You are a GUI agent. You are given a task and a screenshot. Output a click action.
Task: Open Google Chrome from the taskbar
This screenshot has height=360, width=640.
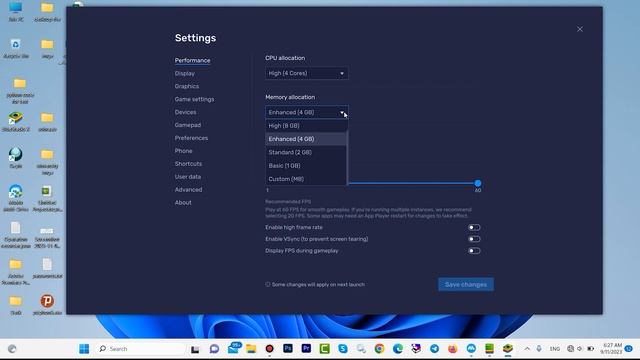[x=380, y=349]
